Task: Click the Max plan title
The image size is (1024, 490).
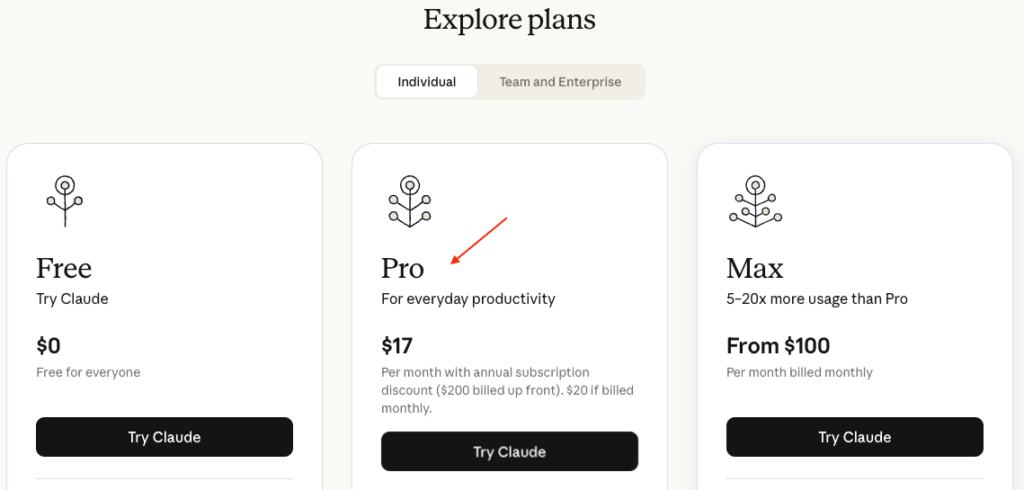Action: (755, 268)
